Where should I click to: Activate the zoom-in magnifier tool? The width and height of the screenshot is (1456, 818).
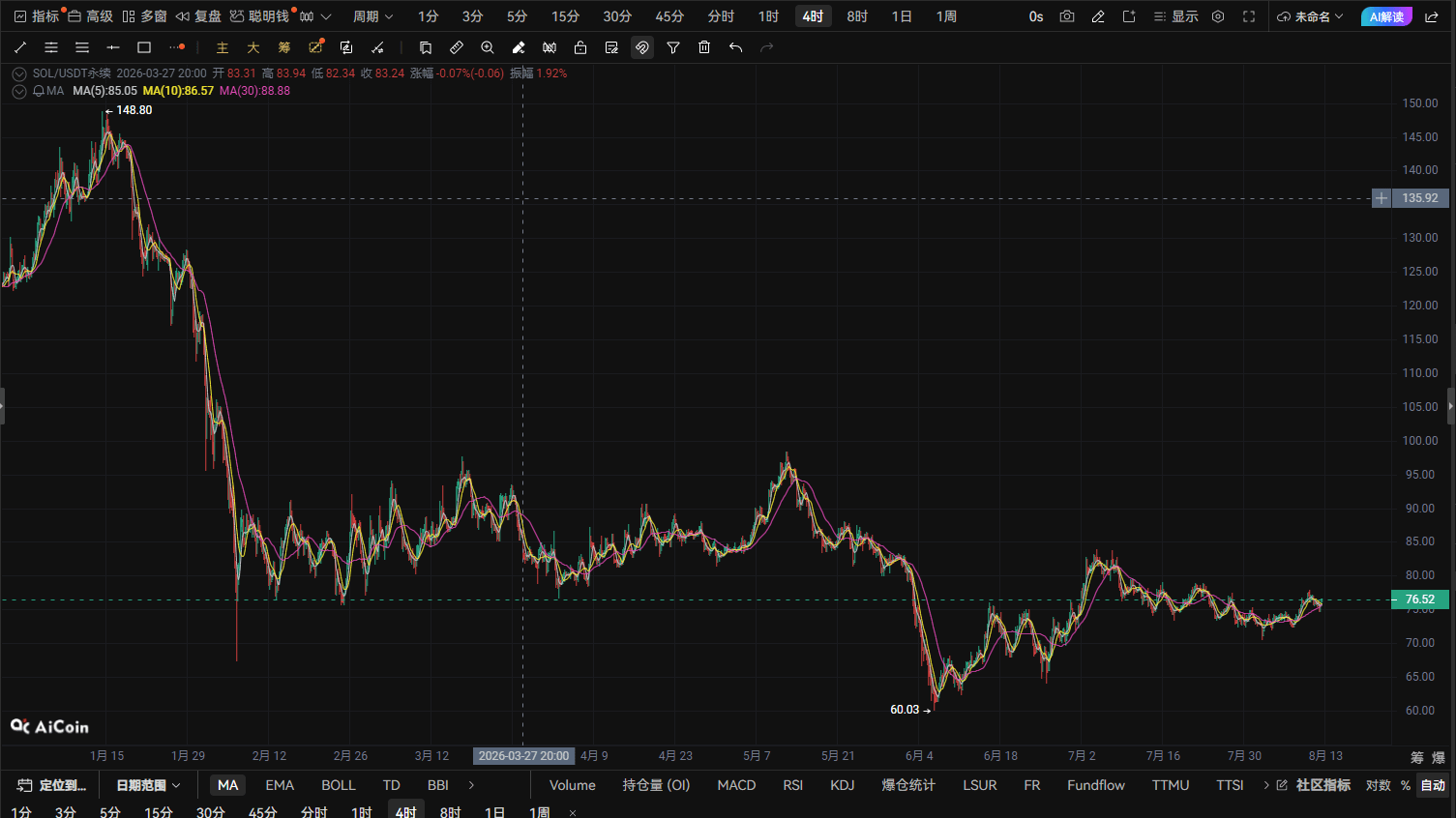tap(488, 47)
